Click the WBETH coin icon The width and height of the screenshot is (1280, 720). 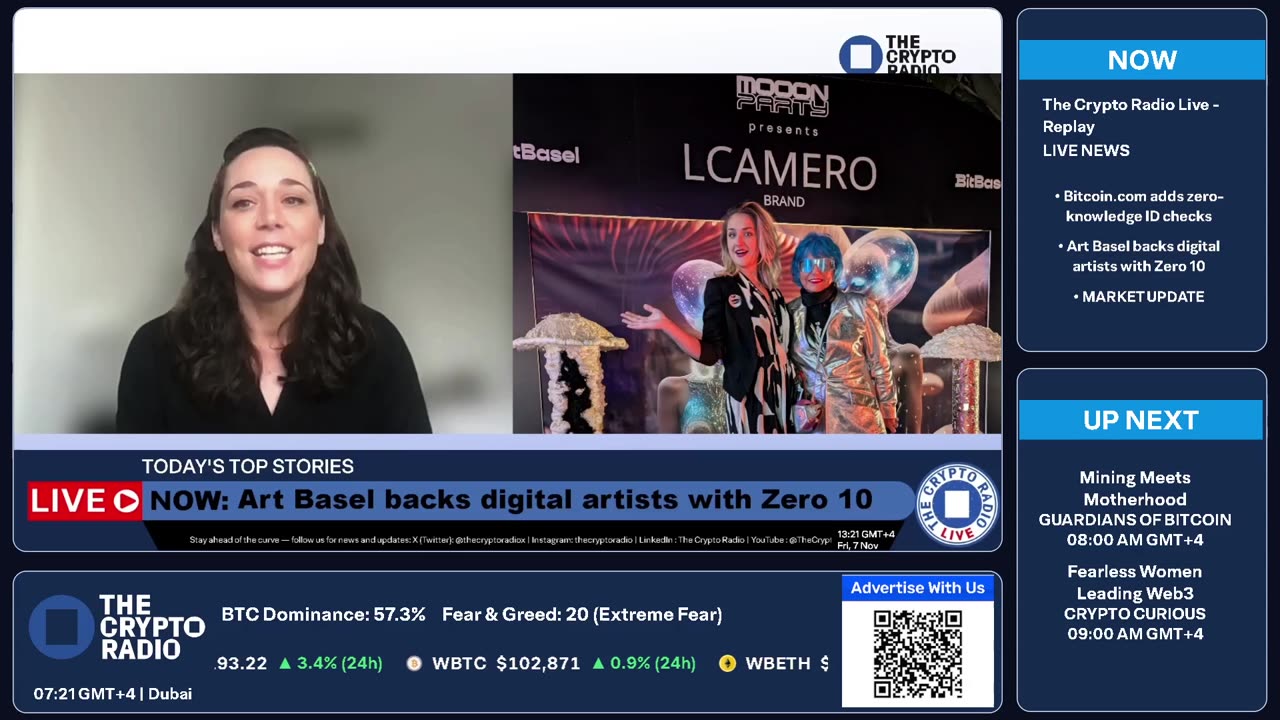[728, 663]
